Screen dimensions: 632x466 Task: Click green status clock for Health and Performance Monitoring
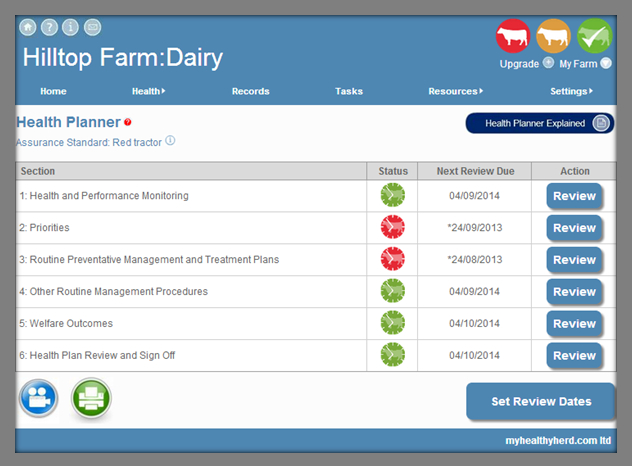click(393, 195)
